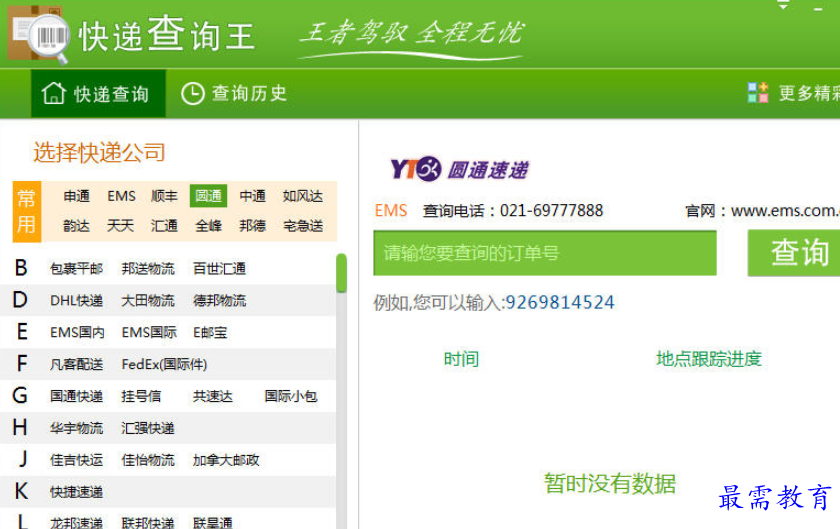Image resolution: width=840 pixels, height=529 pixels.
Task: Choose 包裹平邮 in row B
Action: pos(77,269)
